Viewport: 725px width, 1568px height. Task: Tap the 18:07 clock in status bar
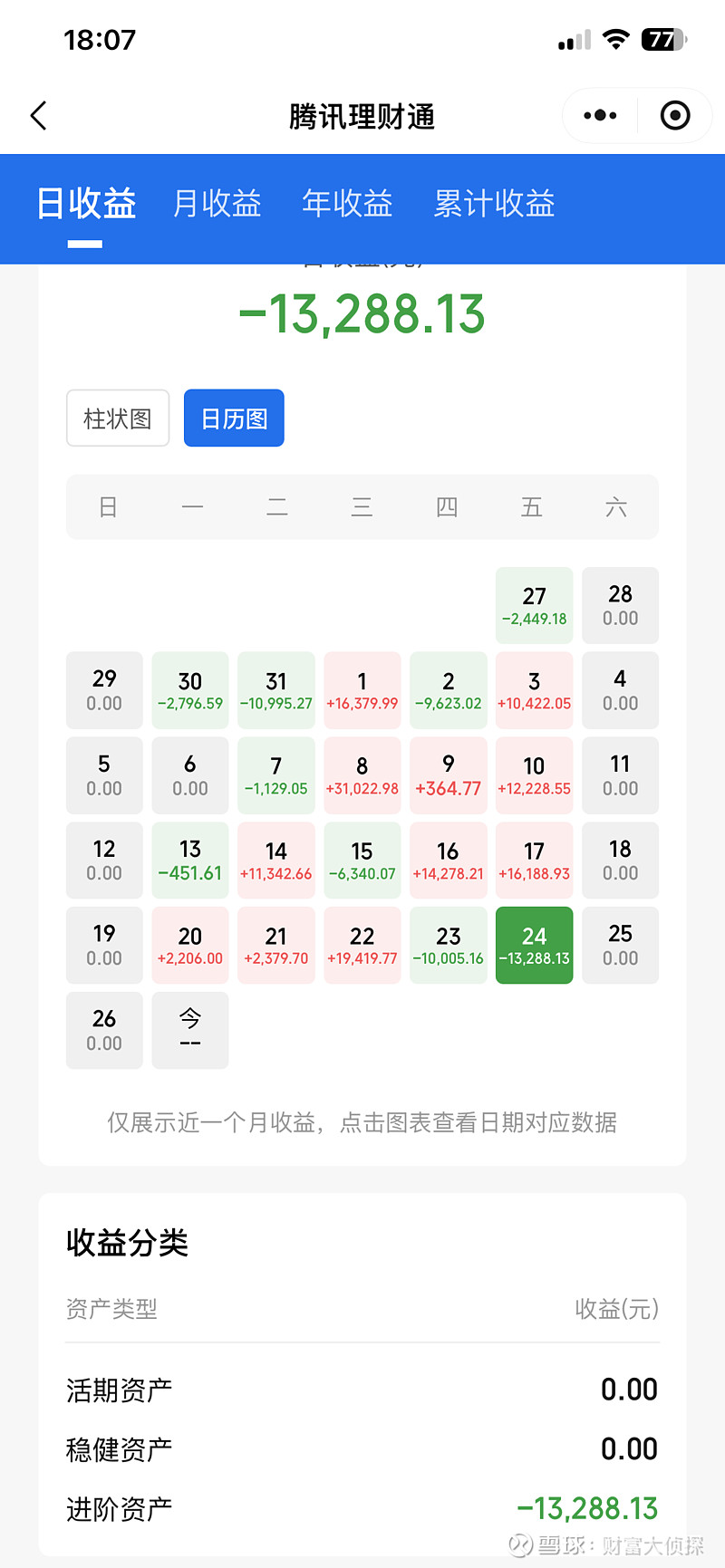[x=100, y=40]
